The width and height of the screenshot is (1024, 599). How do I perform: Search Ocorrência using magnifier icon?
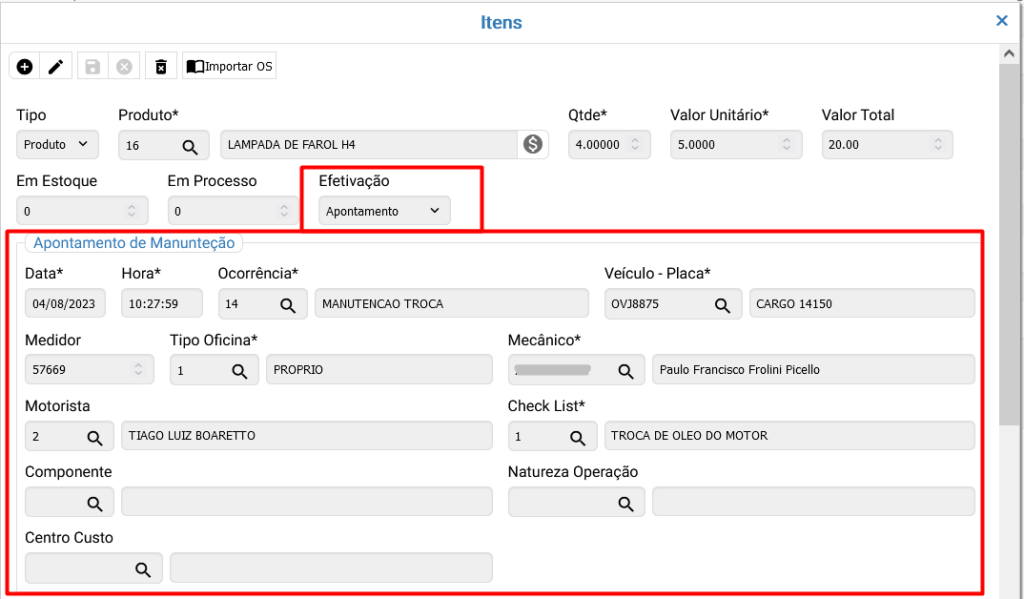click(x=287, y=304)
